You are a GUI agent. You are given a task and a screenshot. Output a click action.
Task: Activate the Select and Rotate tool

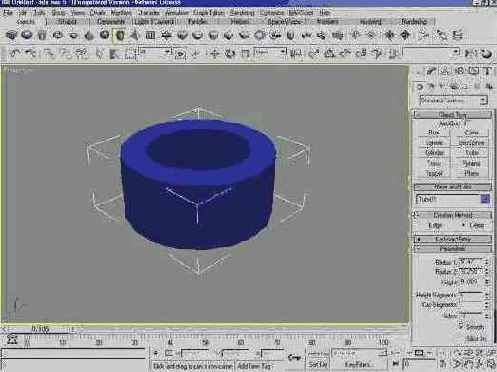pyautogui.click(x=230, y=53)
